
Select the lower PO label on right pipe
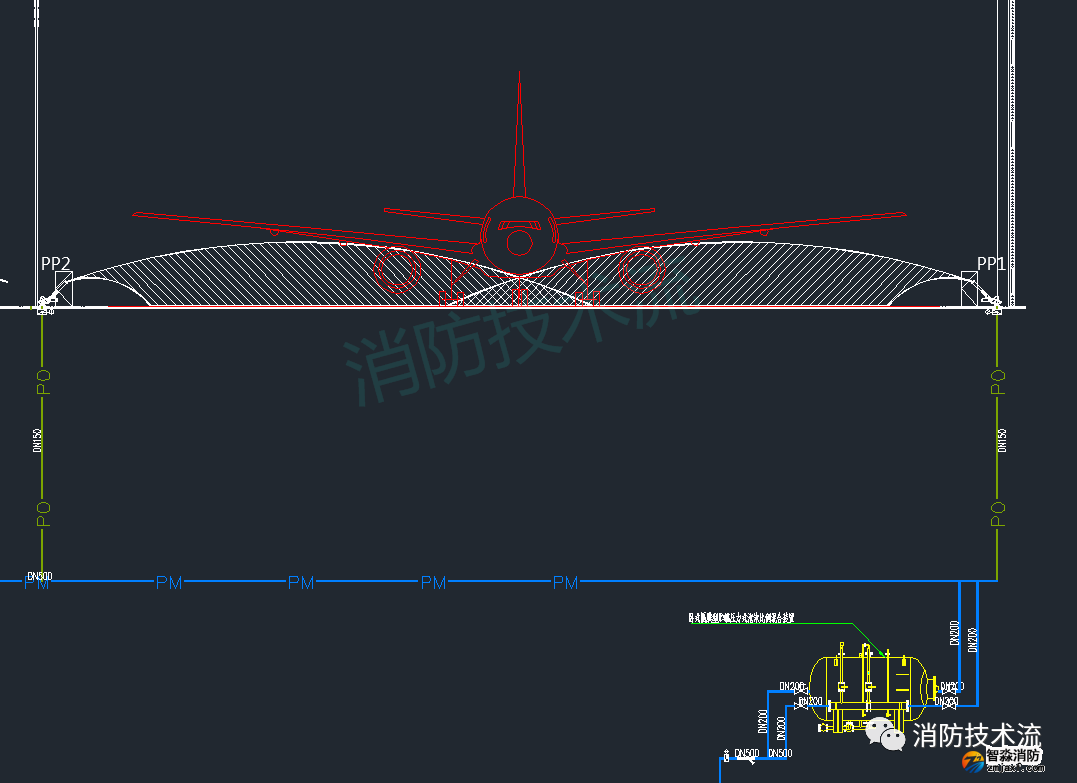[x=997, y=513]
